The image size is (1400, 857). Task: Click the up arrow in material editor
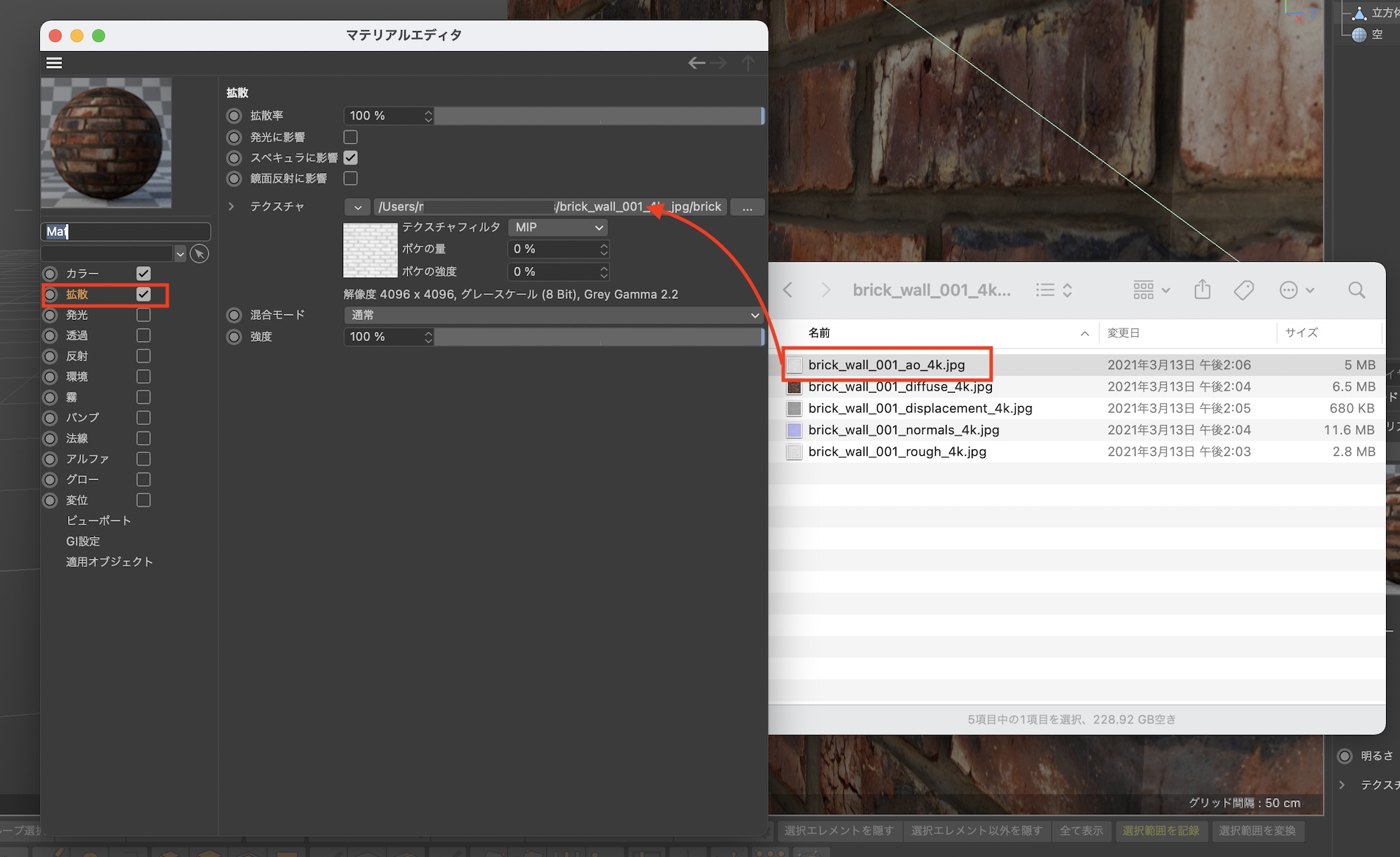748,63
